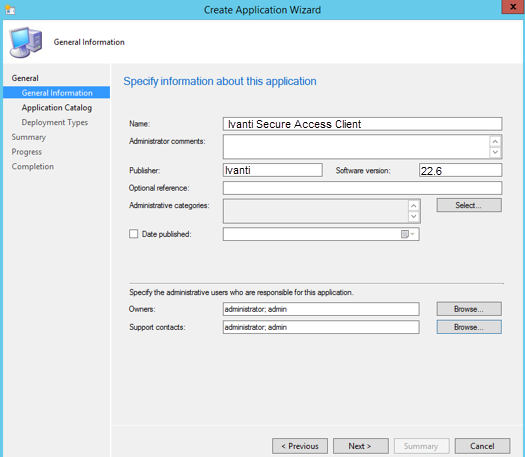This screenshot has width=525, height=457.
Task: Select the Progress step in sidebar
Action: click(x=26, y=152)
